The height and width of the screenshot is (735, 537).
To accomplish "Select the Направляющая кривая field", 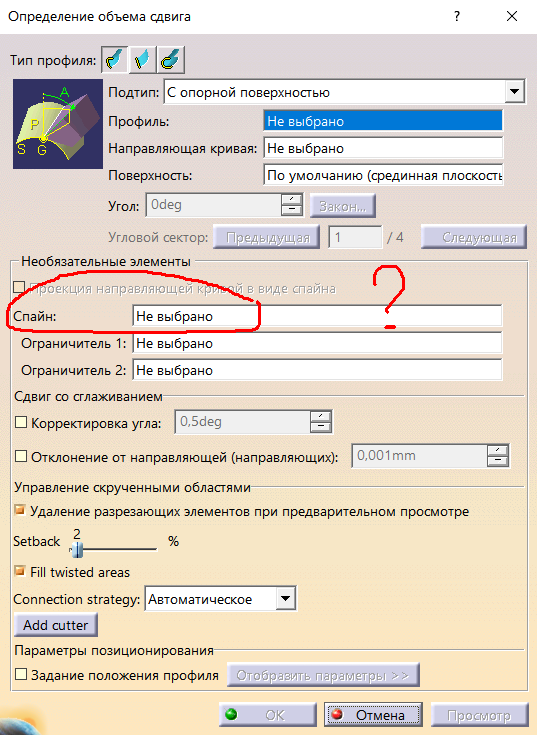I will tap(383, 148).
